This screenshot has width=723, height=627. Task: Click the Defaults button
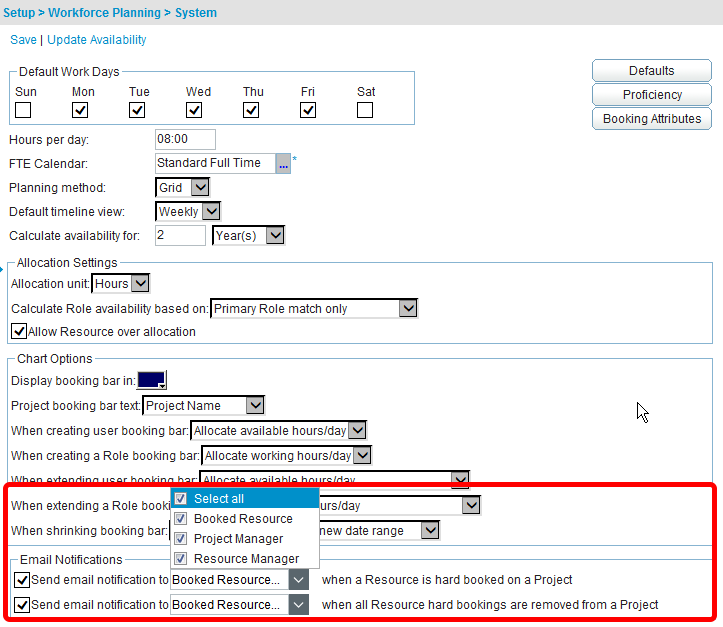[652, 71]
